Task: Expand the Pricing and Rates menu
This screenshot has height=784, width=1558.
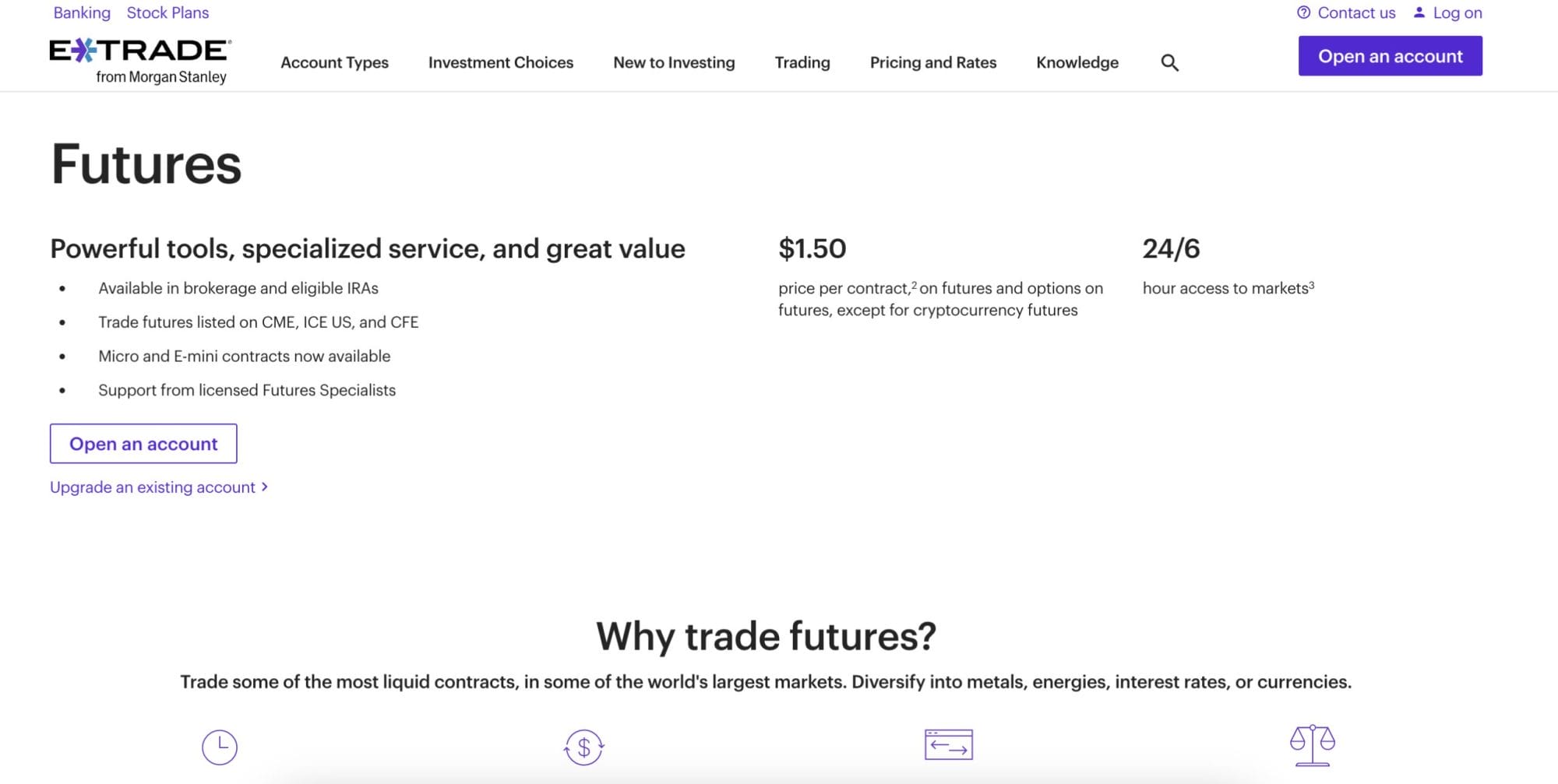Action: tap(933, 62)
